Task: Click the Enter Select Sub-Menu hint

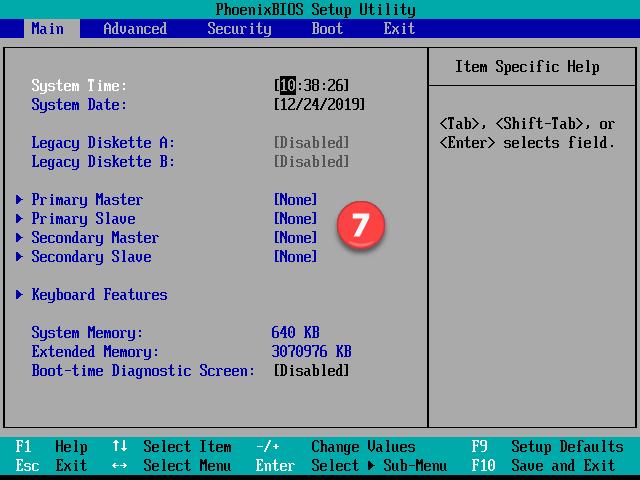Action: coord(351,465)
